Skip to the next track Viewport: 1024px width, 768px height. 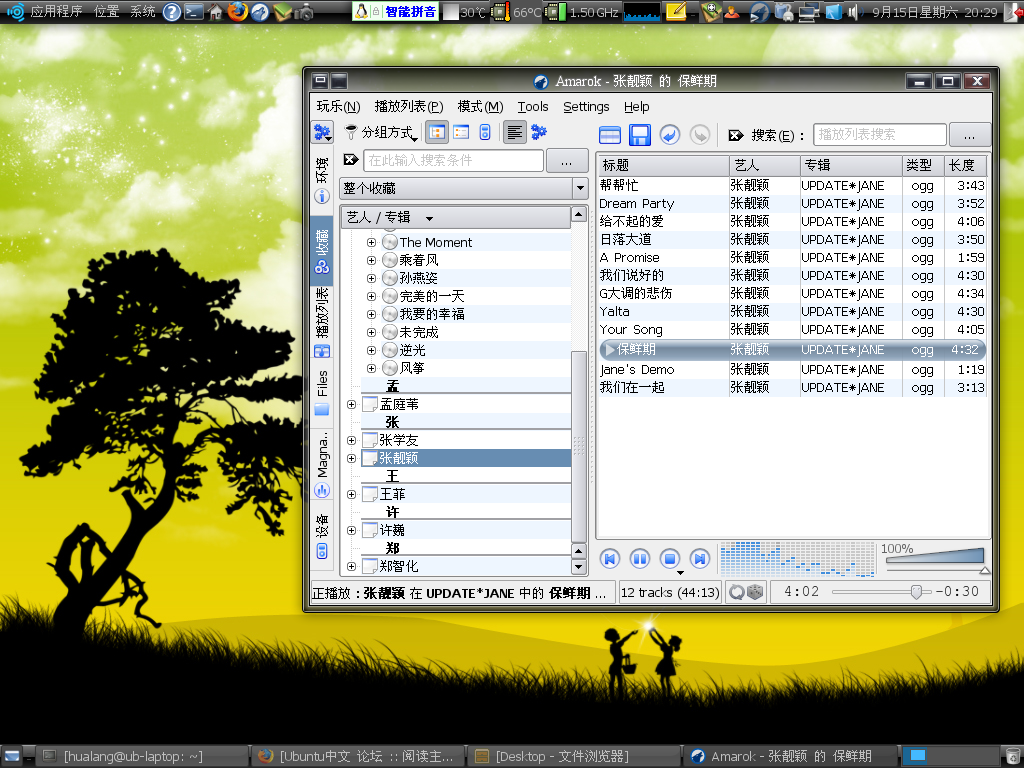tap(699, 559)
